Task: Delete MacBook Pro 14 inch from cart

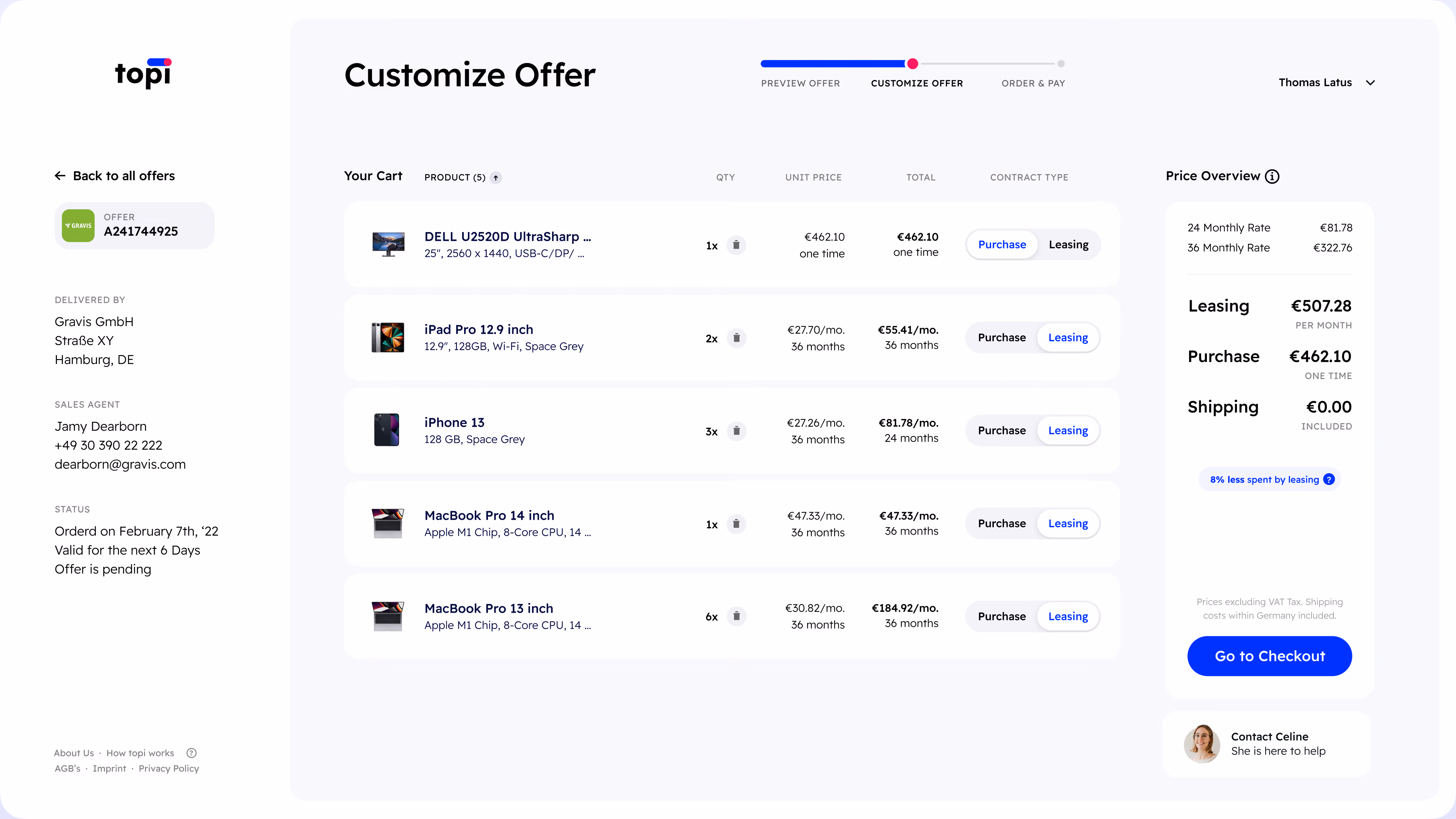Action: [736, 524]
